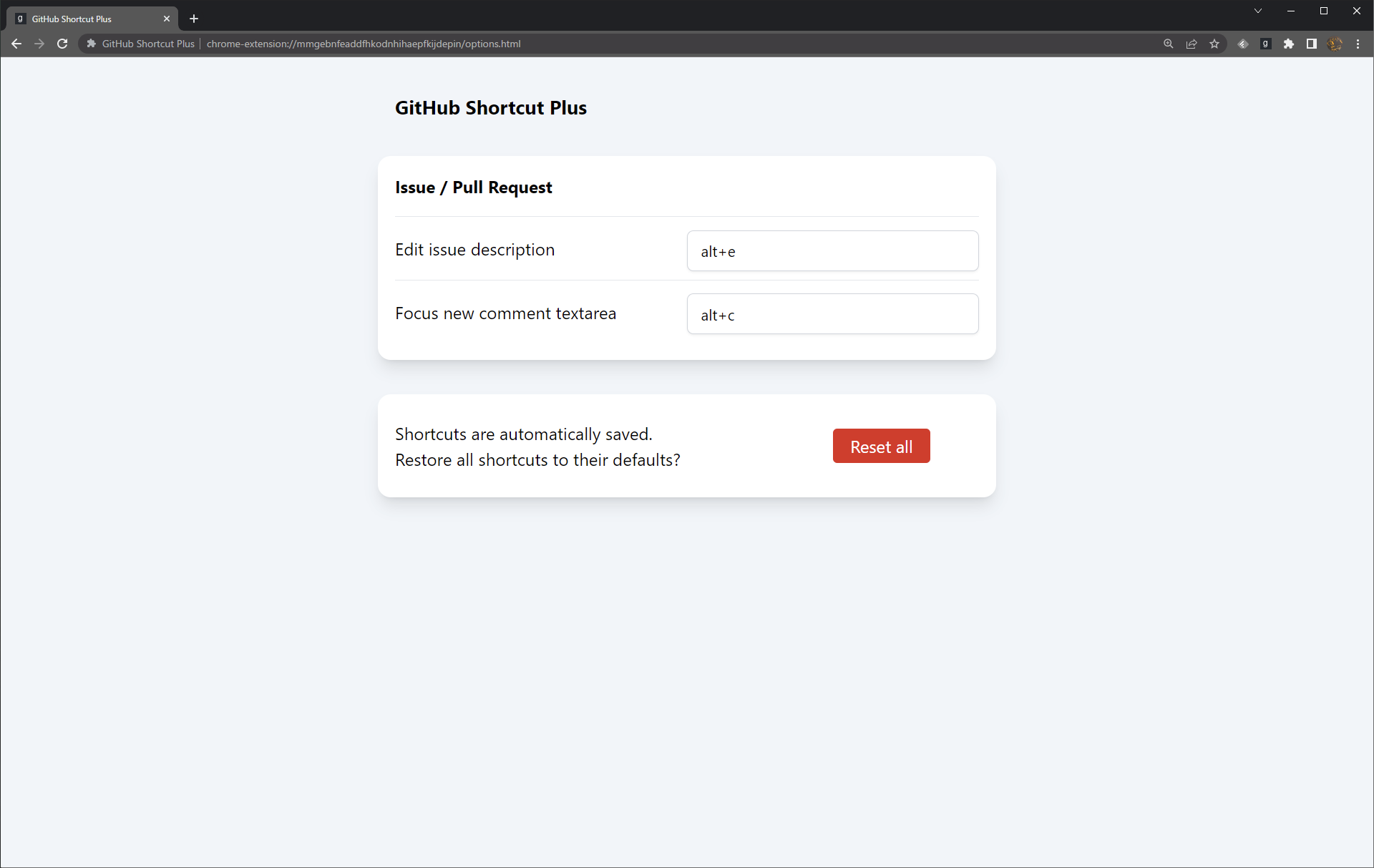The image size is (1374, 868).
Task: Click the Edit issue description shortcut field
Action: click(x=832, y=251)
